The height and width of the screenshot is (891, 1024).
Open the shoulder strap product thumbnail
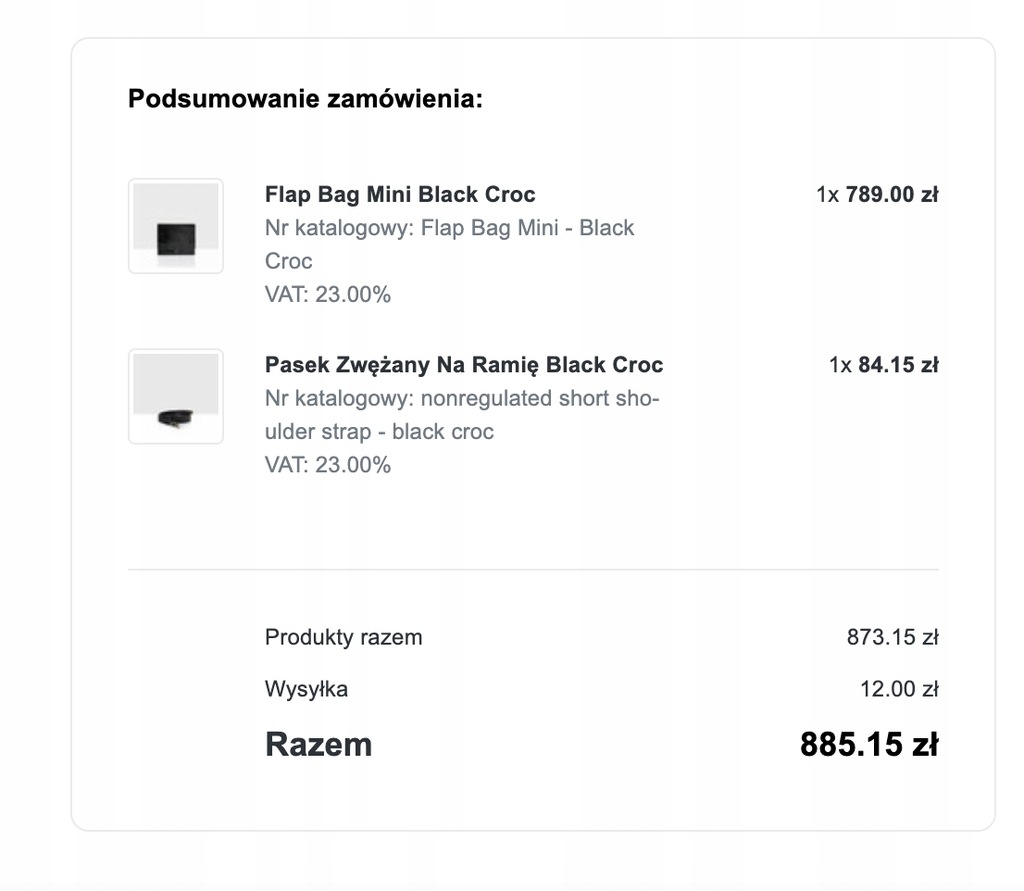(x=176, y=397)
